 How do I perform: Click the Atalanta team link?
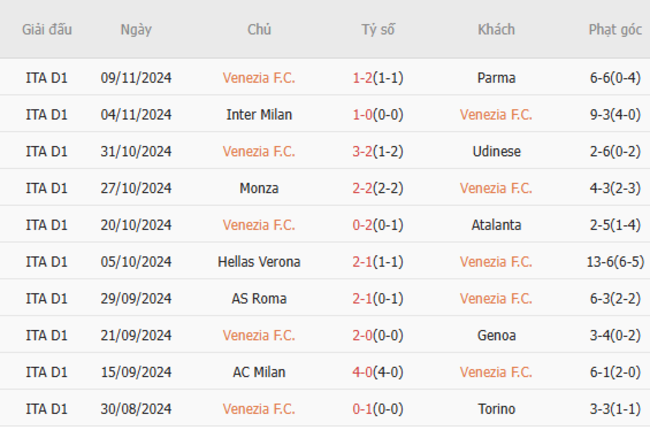point(496,225)
